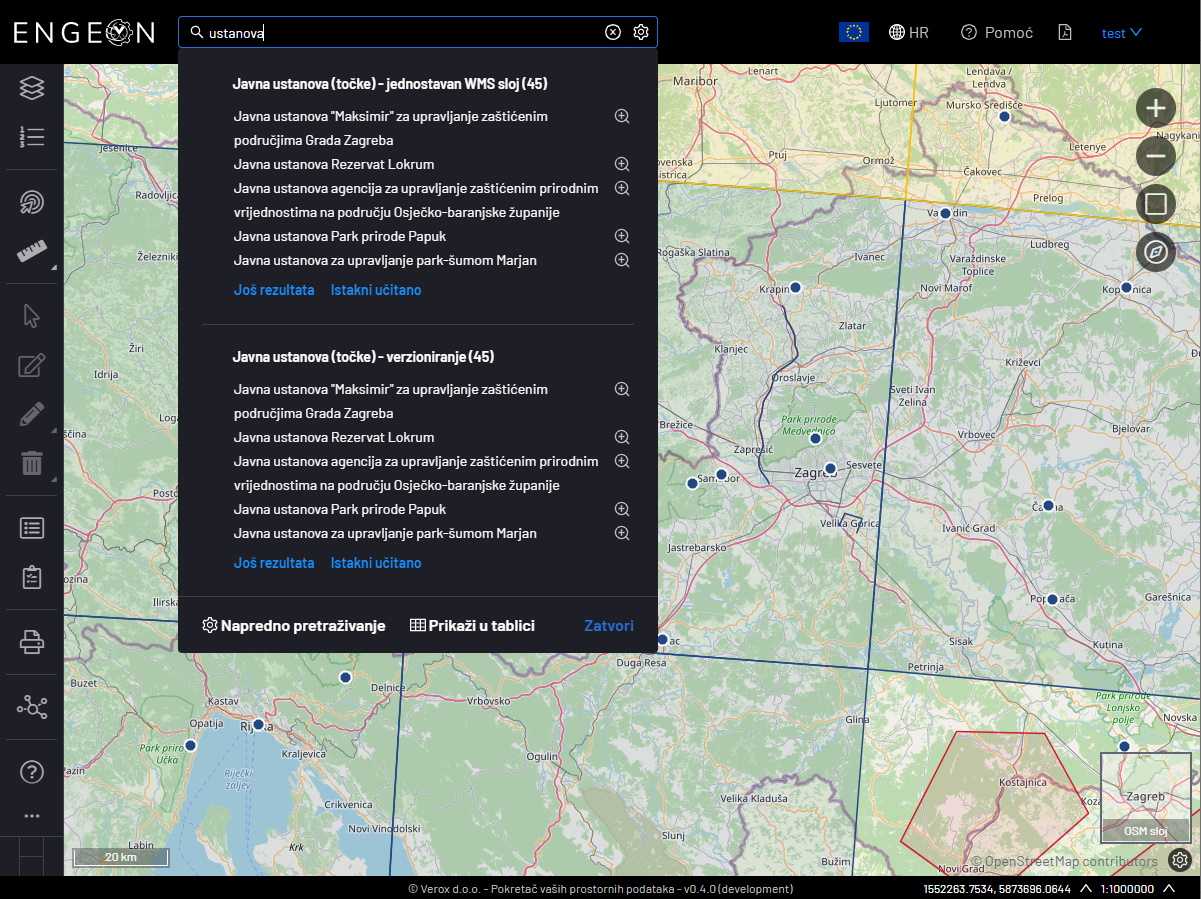The image size is (1201, 899).
Task: Close the search results with Zatvori
Action: pyautogui.click(x=609, y=625)
